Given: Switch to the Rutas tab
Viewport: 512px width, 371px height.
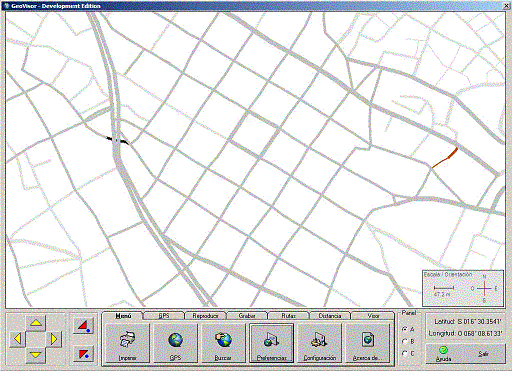Looking at the screenshot, I should point(288,316).
